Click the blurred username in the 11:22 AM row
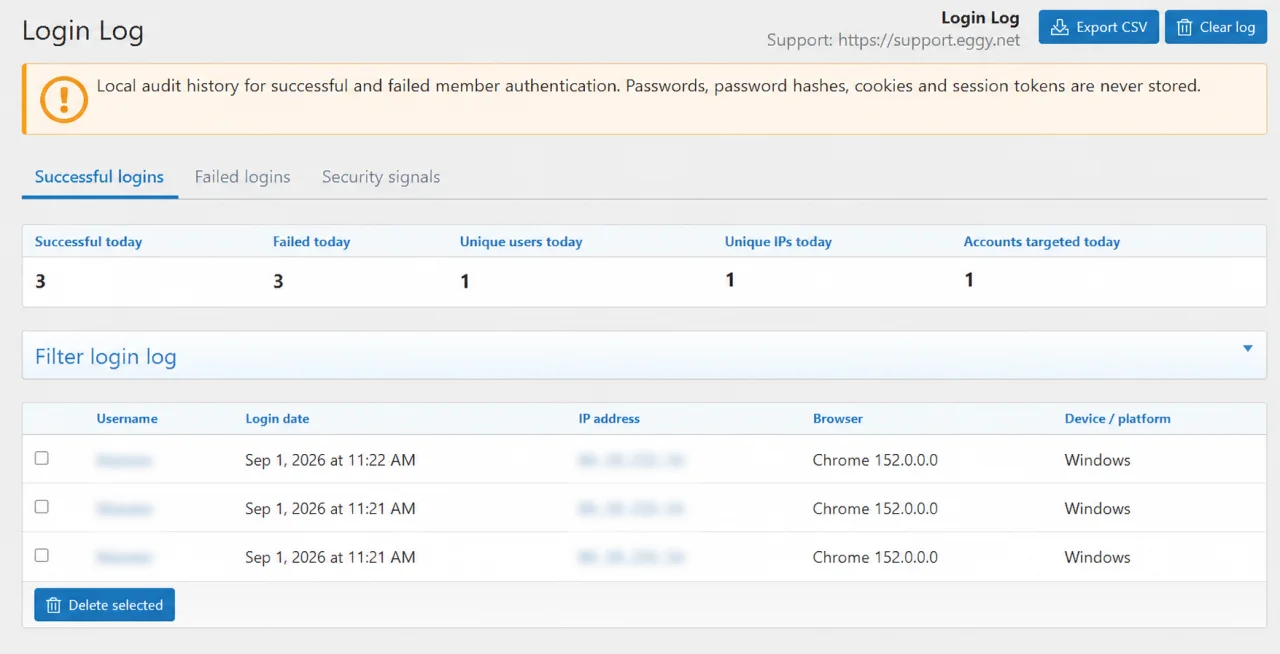This screenshot has height=654, width=1280. 124,460
